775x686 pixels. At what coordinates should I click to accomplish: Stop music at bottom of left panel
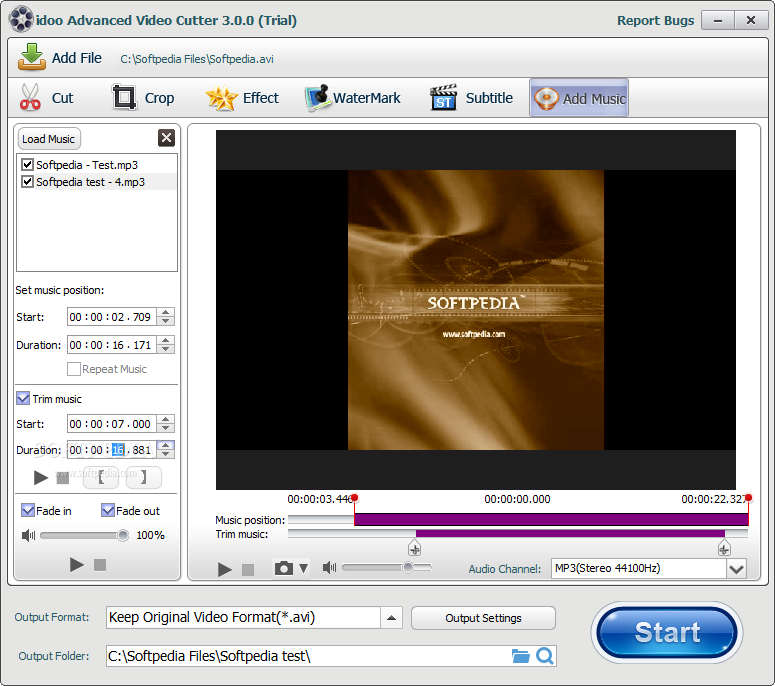(100, 565)
